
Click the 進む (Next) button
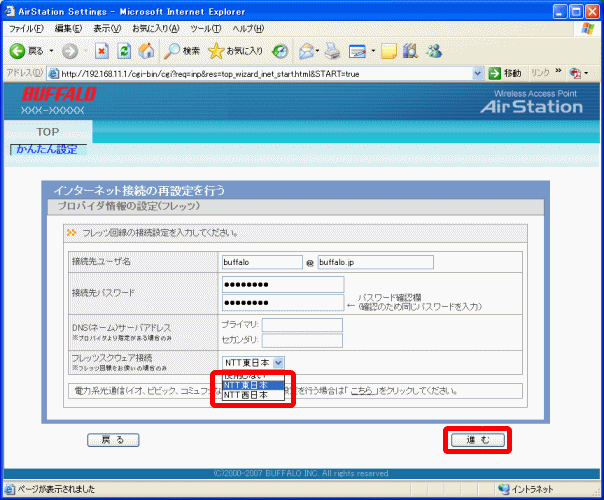(478, 440)
